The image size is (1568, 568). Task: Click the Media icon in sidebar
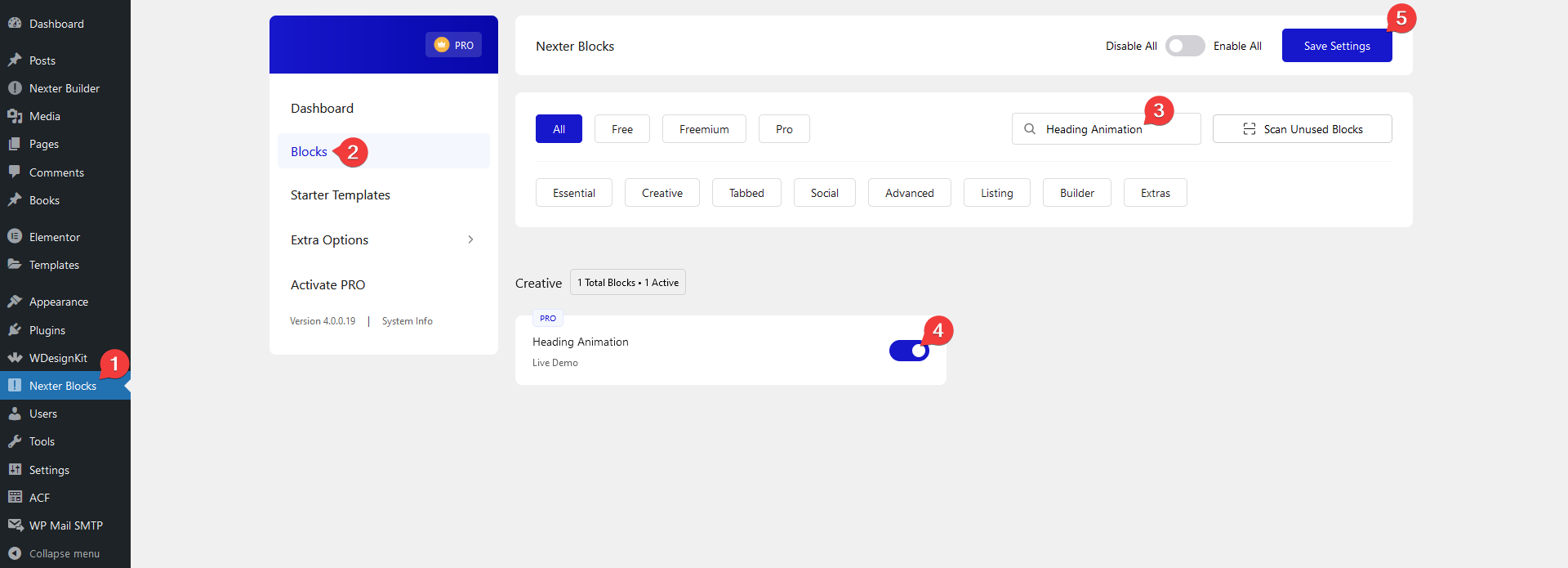(x=15, y=116)
